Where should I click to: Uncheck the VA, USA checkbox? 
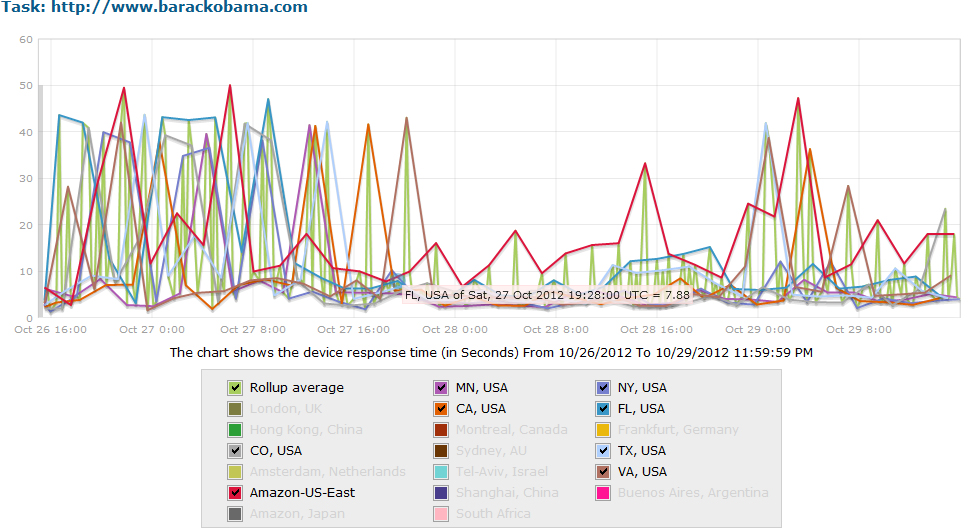coord(603,472)
